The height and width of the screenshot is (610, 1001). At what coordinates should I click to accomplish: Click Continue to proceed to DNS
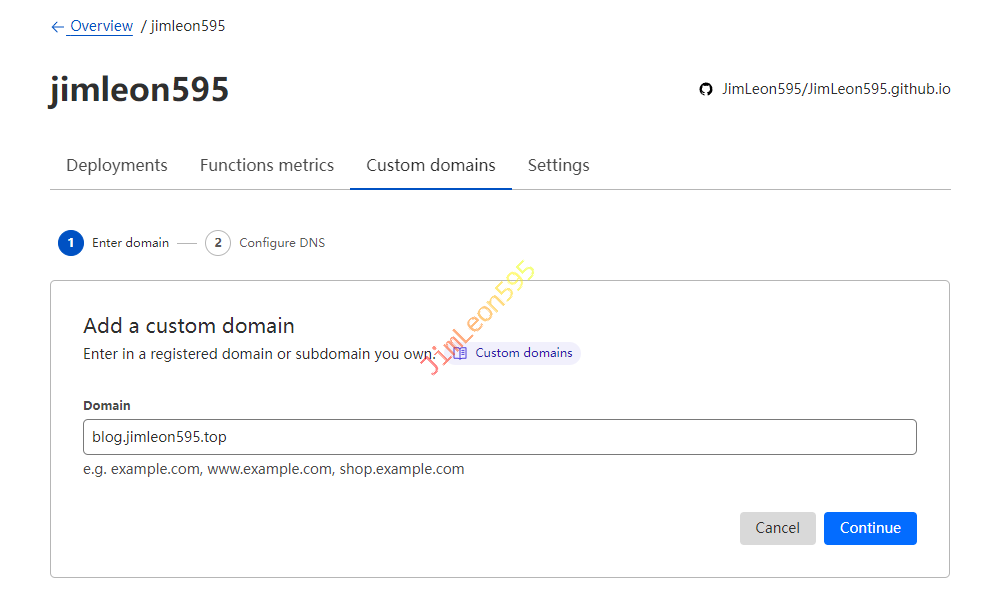(x=870, y=528)
